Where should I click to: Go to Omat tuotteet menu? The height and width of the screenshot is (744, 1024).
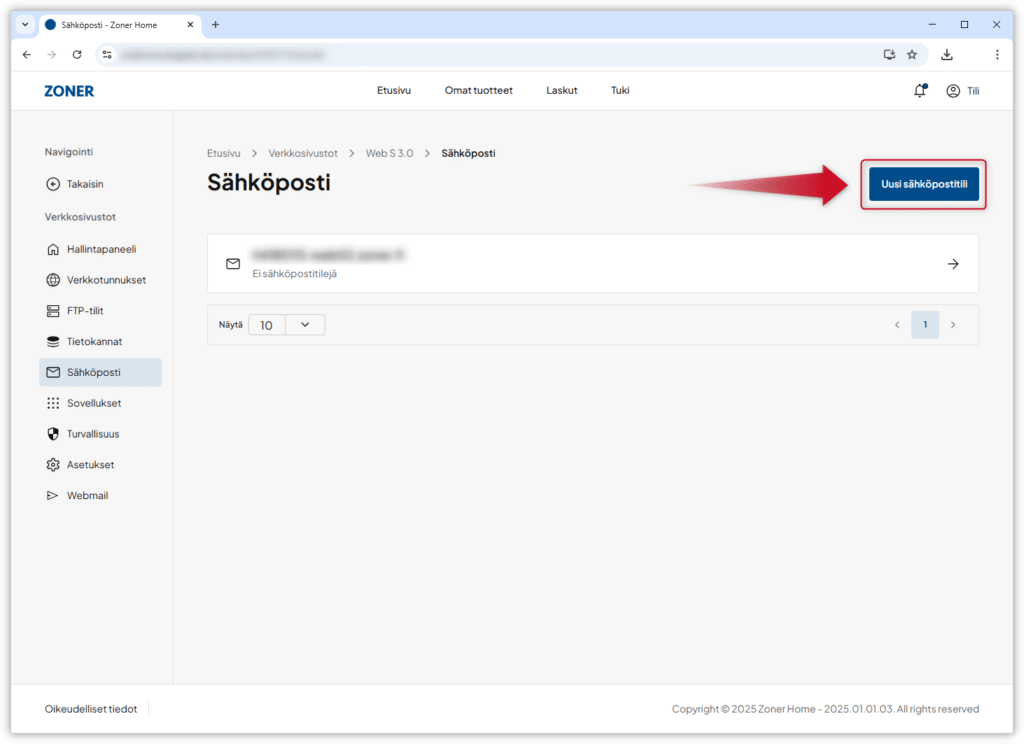click(478, 91)
